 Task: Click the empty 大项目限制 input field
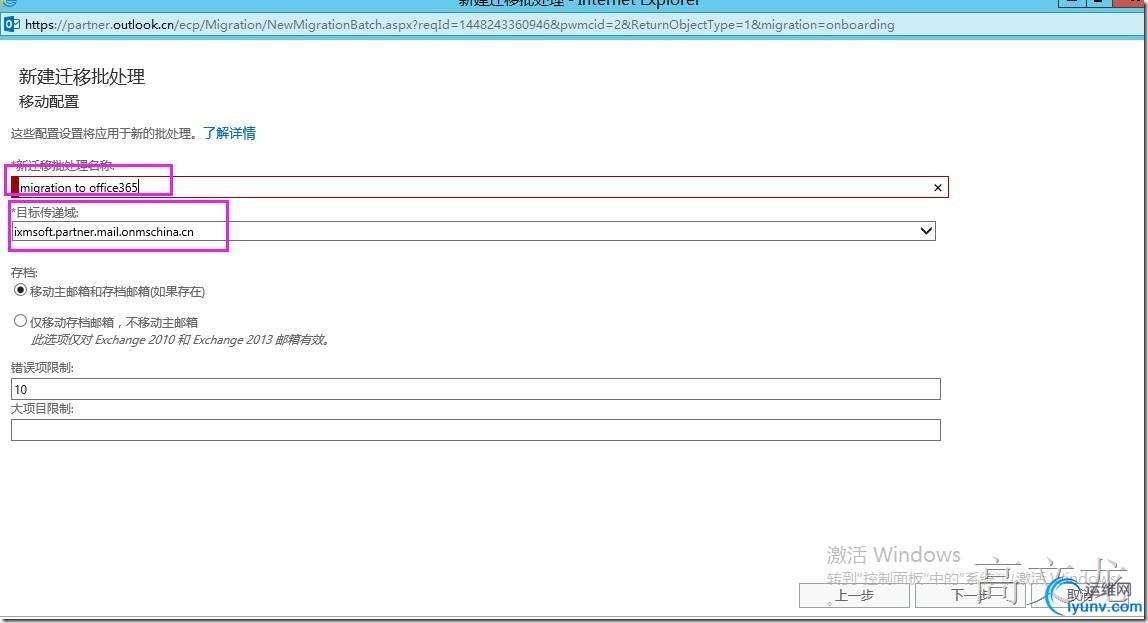point(476,430)
